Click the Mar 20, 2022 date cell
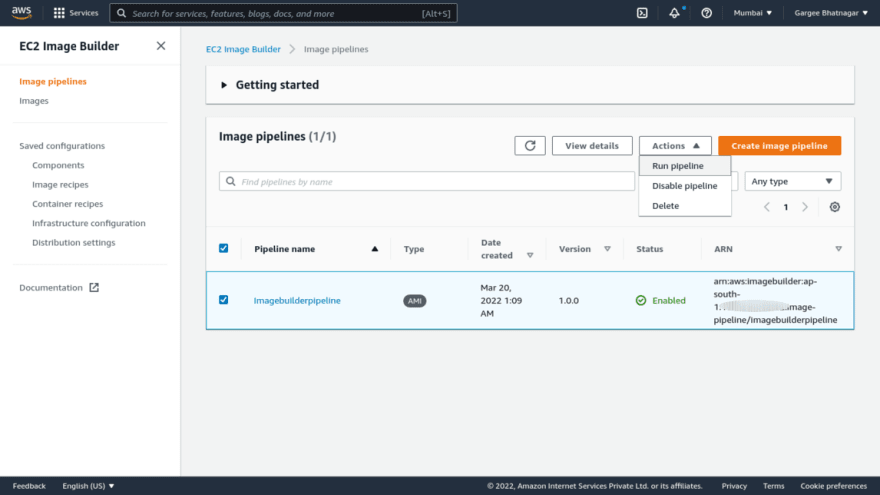Viewport: 880px width, 495px height. pyautogui.click(x=501, y=300)
